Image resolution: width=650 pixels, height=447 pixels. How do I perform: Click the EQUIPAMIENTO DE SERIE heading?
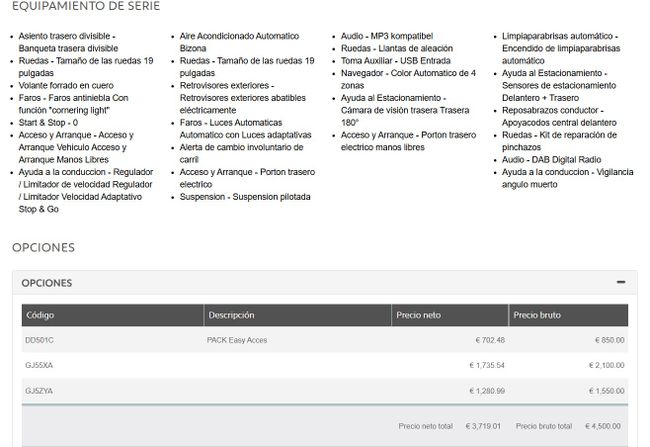click(86, 6)
